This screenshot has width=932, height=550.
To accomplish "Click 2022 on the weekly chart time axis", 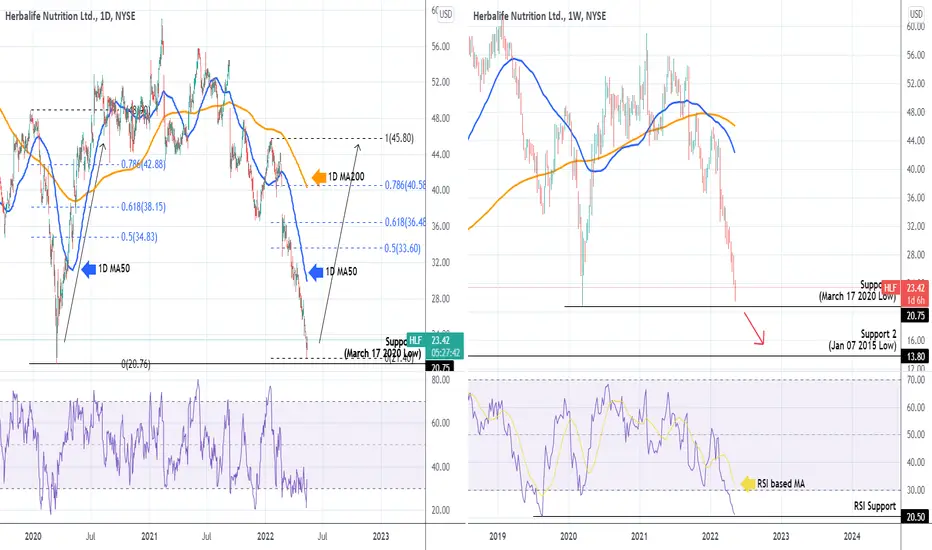I will (x=710, y=536).
